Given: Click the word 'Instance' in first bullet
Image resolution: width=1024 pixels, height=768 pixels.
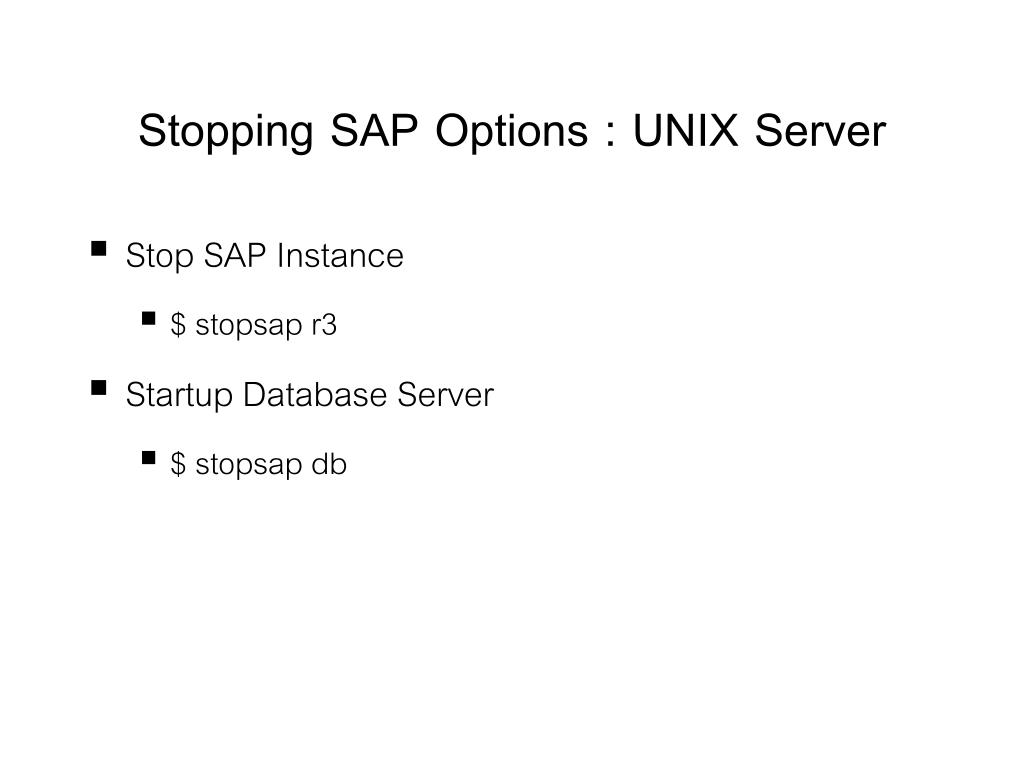Looking at the screenshot, I should 340,255.
